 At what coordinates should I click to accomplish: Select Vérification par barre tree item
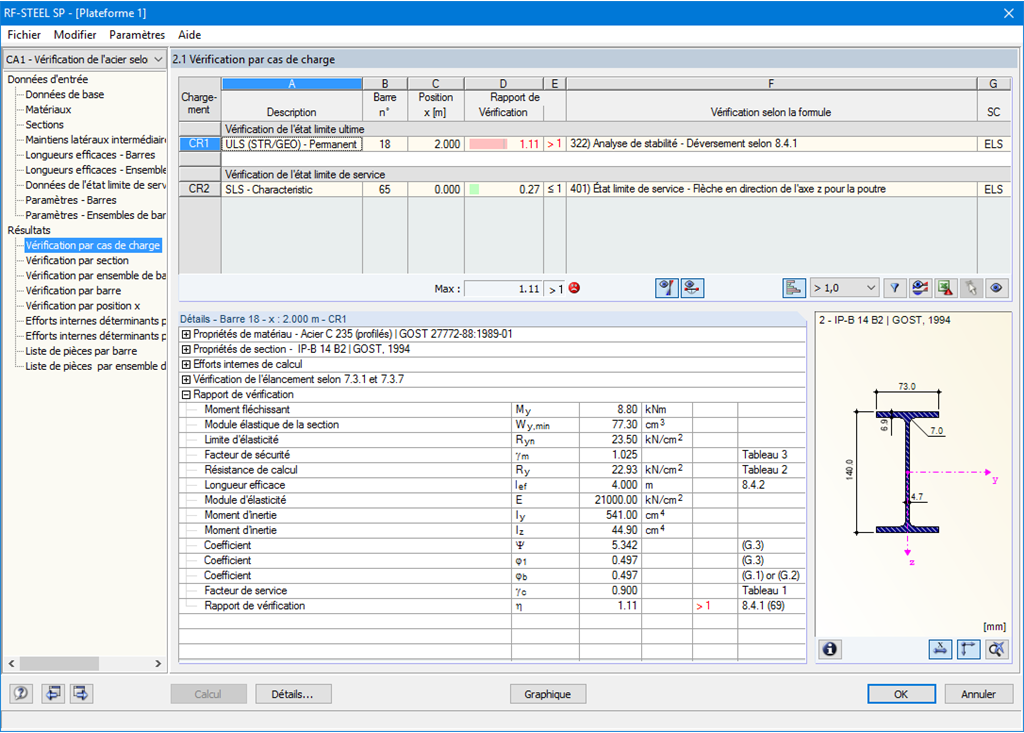pyautogui.click(x=73, y=291)
